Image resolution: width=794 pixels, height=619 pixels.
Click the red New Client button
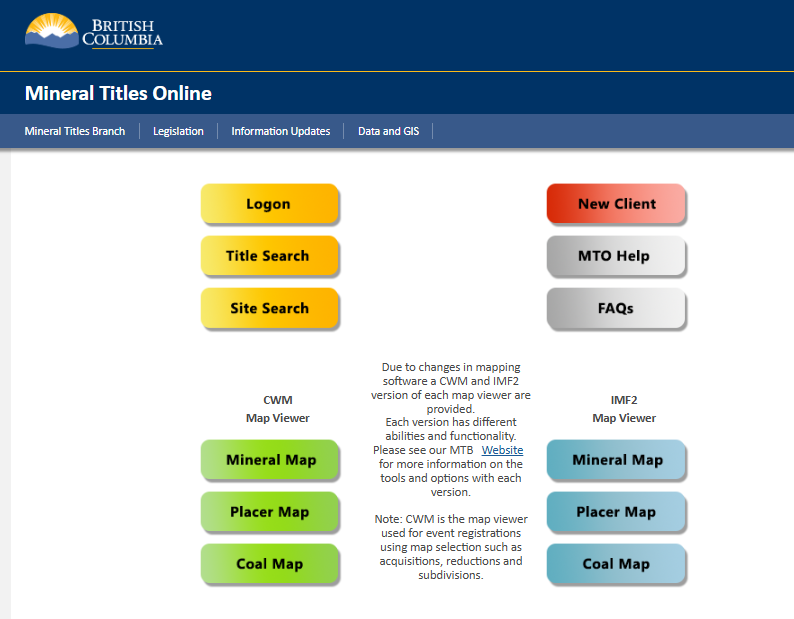click(x=616, y=204)
